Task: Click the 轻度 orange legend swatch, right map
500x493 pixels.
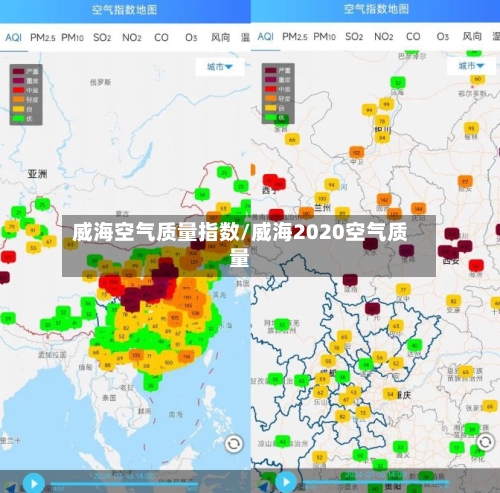Action: click(x=271, y=98)
